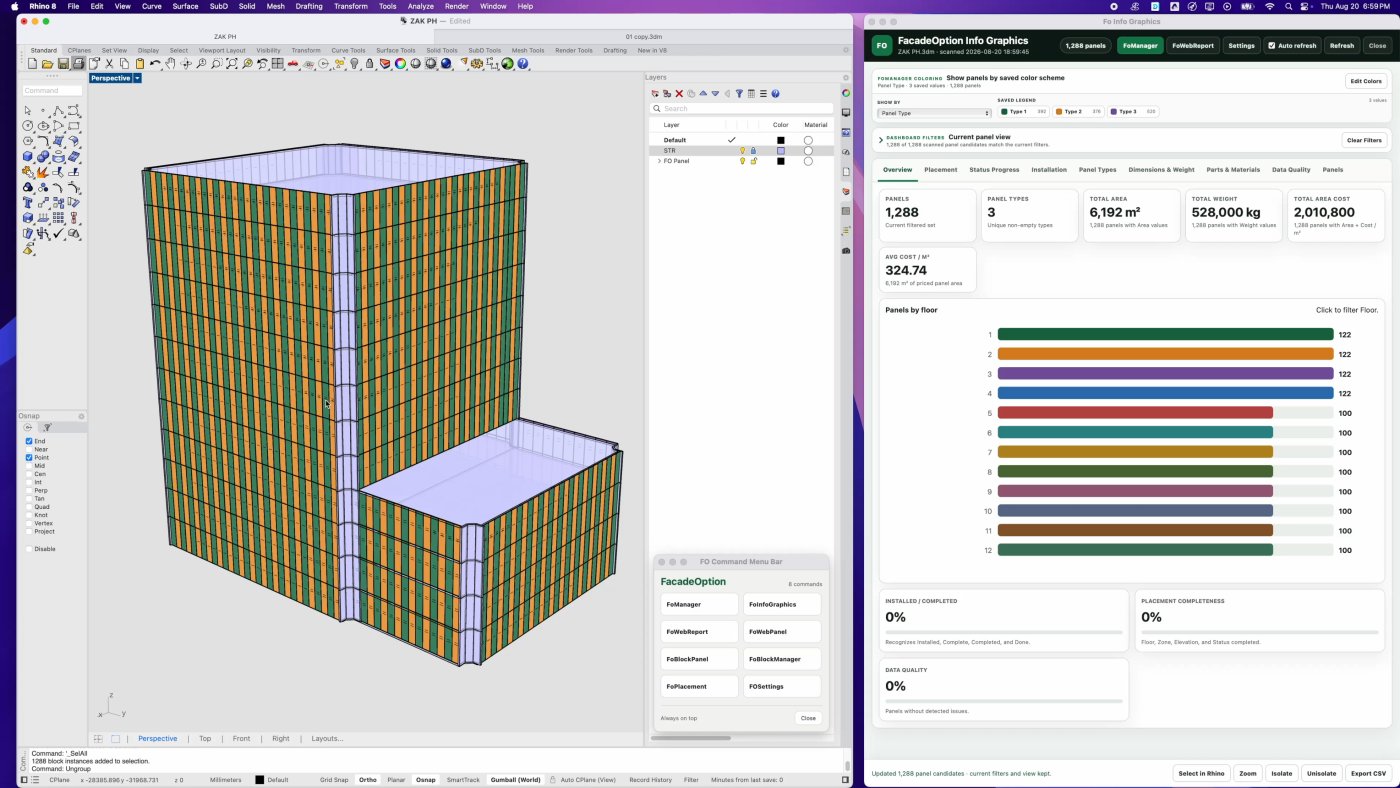Select the arrow pointer tool in left toolbox
The width and height of the screenshot is (1400, 788).
pyautogui.click(x=27, y=110)
